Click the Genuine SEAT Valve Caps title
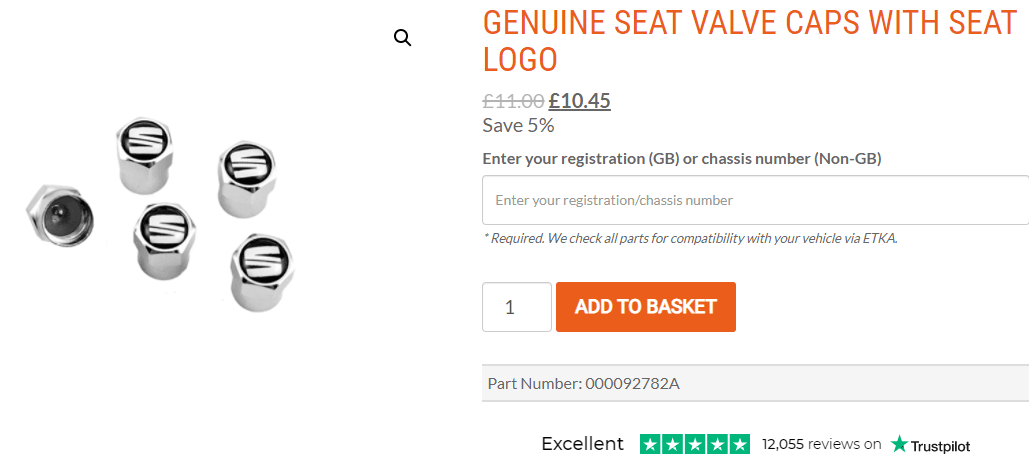The image size is (1029, 465). click(749, 40)
